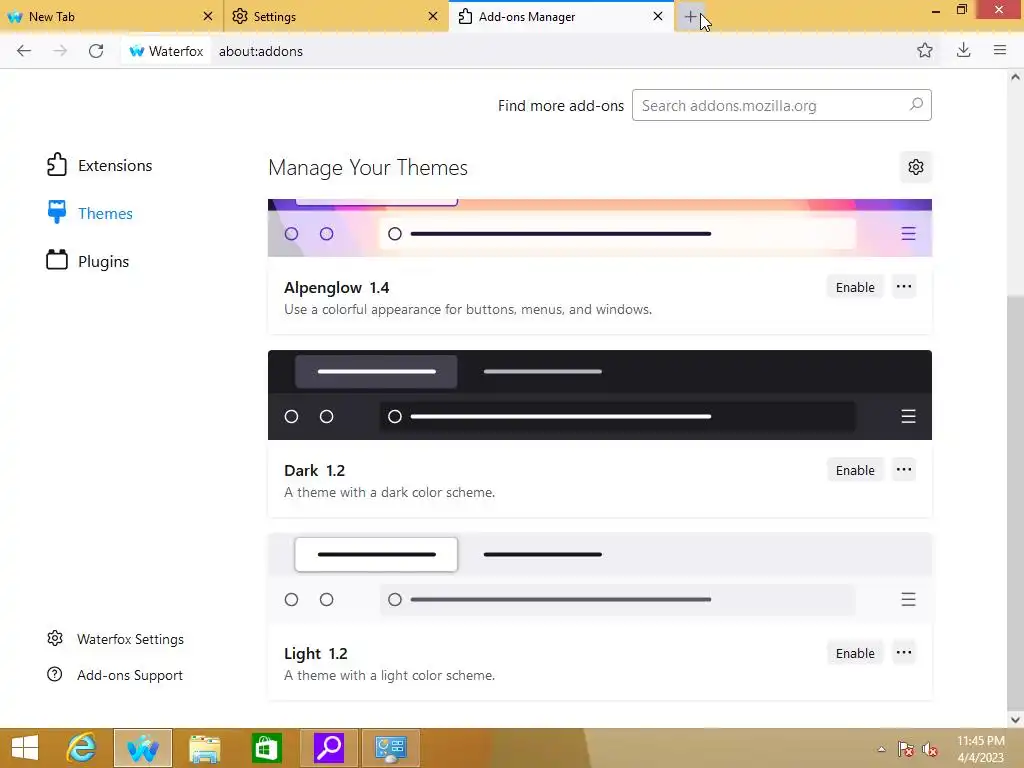This screenshot has width=1024, height=768.
Task: Click the page scrollbar up arrow
Action: tap(1015, 76)
